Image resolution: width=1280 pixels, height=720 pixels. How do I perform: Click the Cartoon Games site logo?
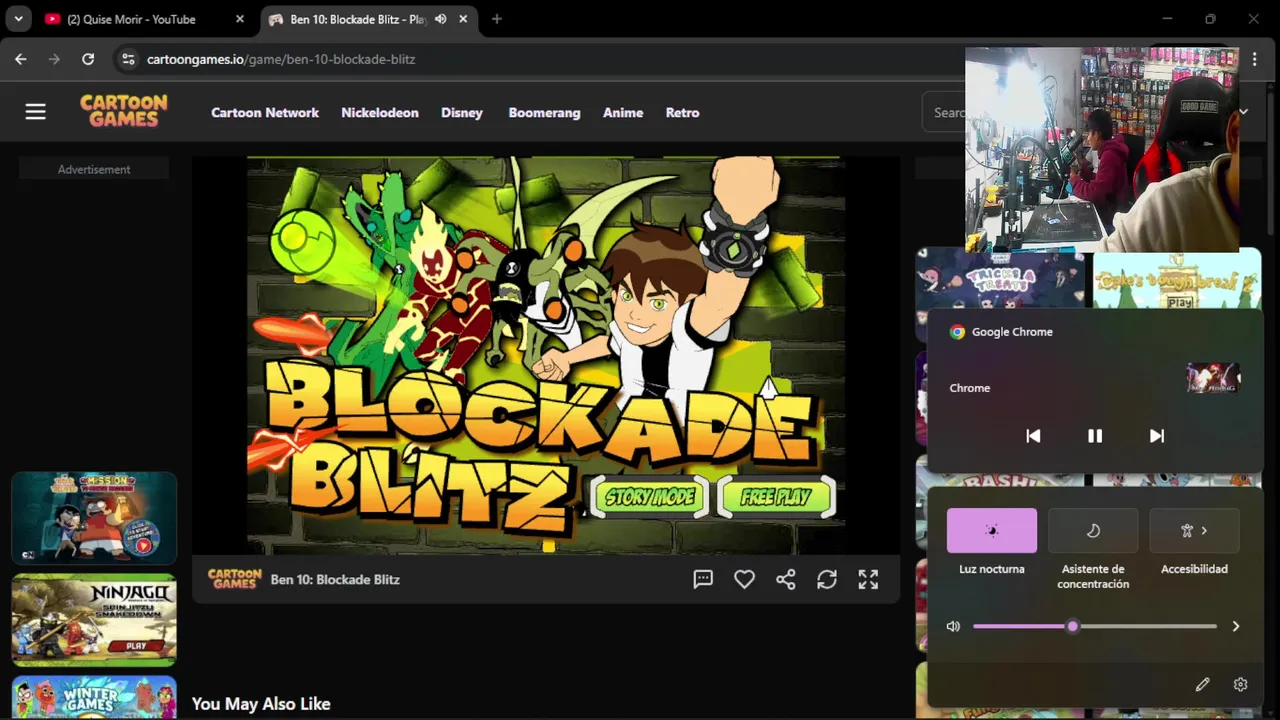click(124, 111)
